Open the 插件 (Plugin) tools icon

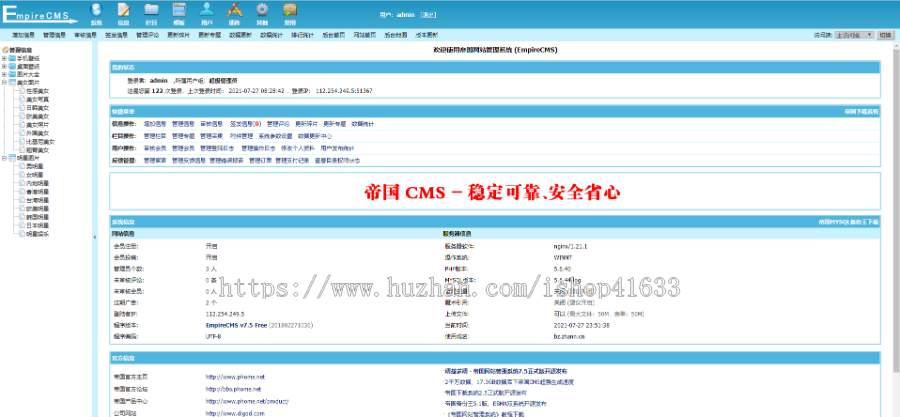[x=234, y=9]
